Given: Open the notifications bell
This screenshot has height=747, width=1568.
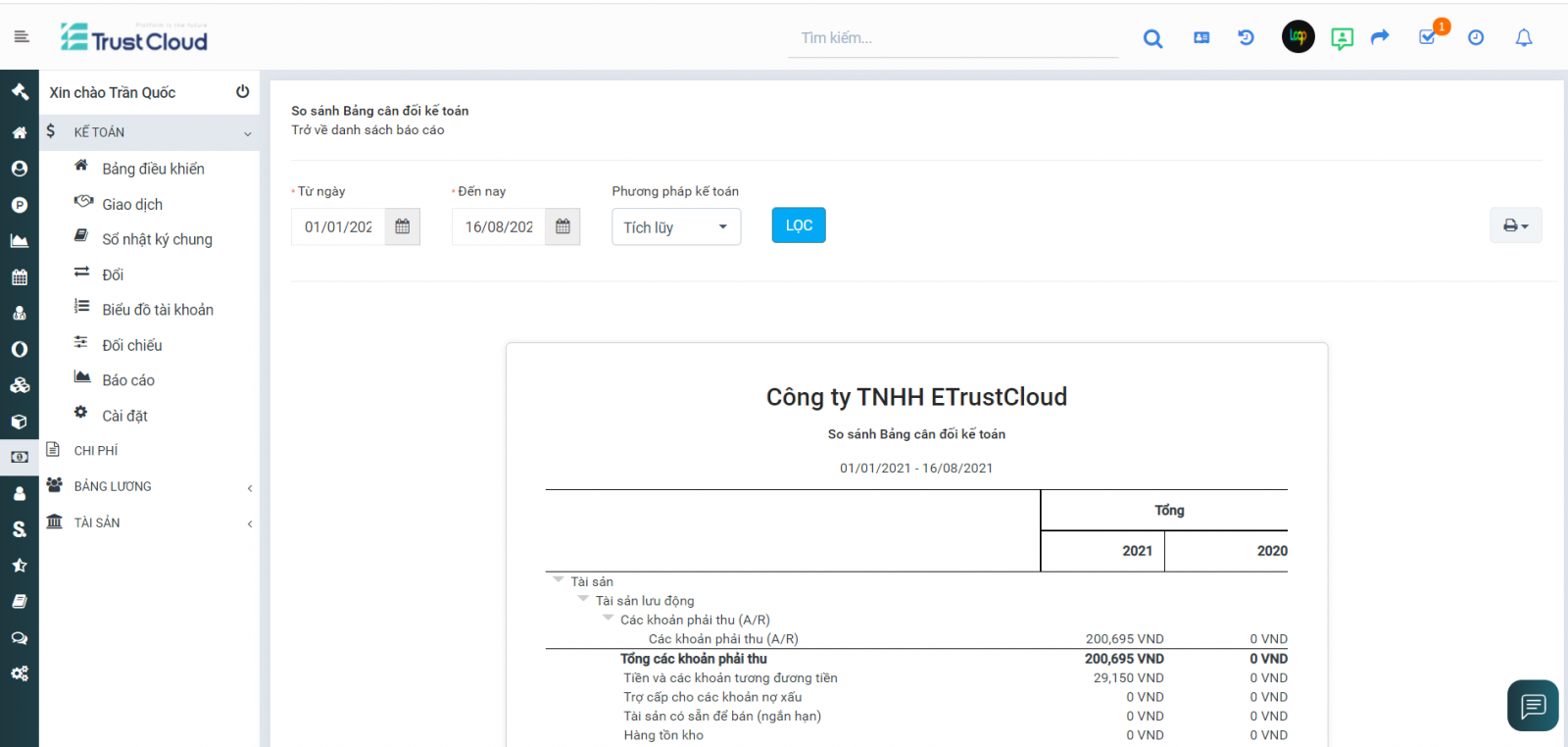Looking at the screenshot, I should pyautogui.click(x=1523, y=38).
